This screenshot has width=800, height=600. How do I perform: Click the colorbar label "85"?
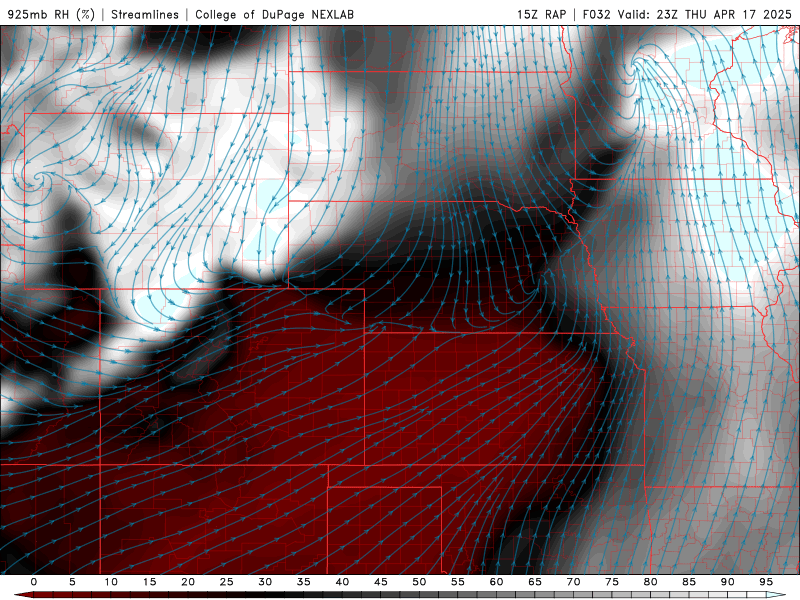point(689,582)
